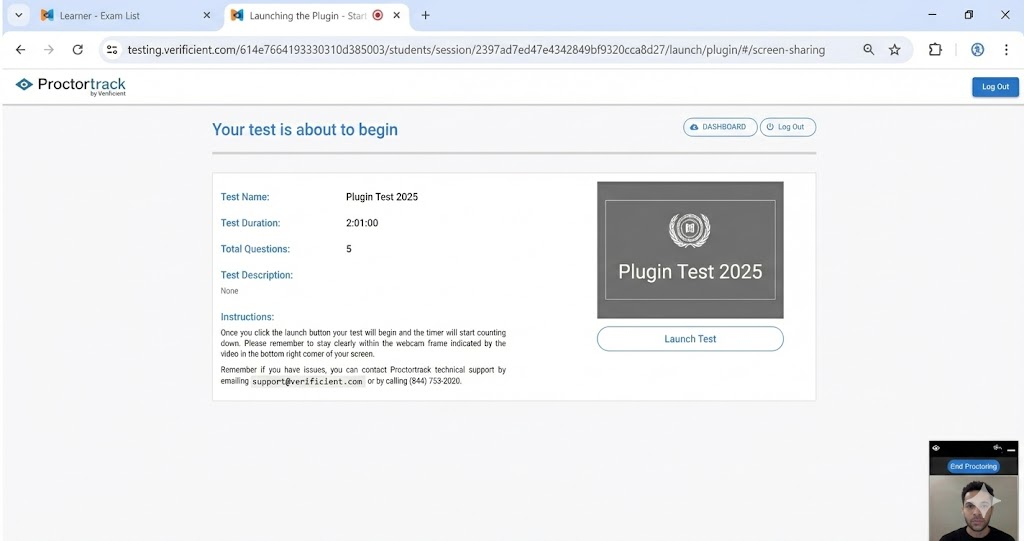Open the Chrome profile avatar icon
Screen dimensions: 1024x541
(x=977, y=50)
